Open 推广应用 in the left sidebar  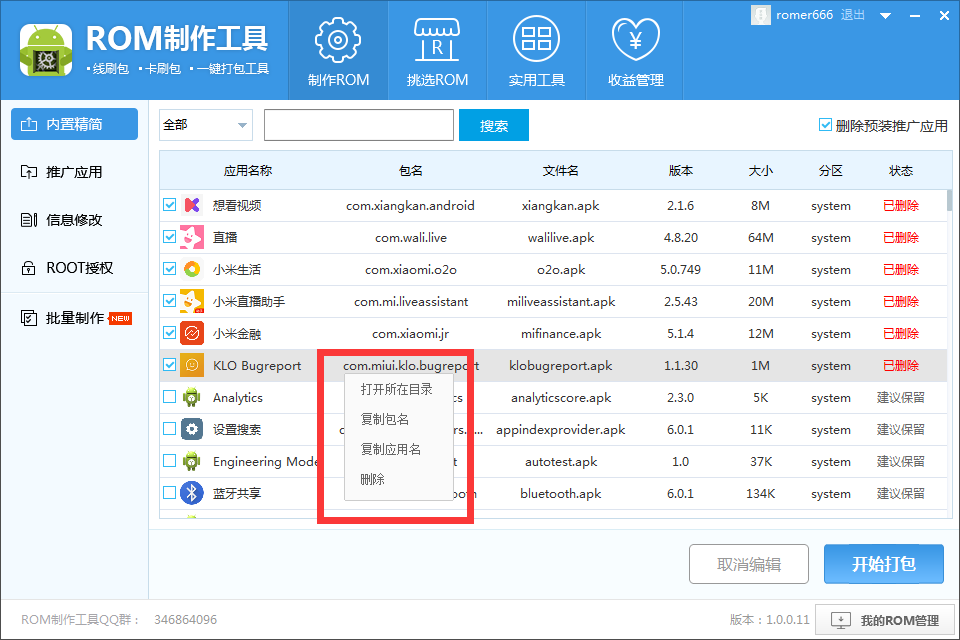tap(74, 172)
